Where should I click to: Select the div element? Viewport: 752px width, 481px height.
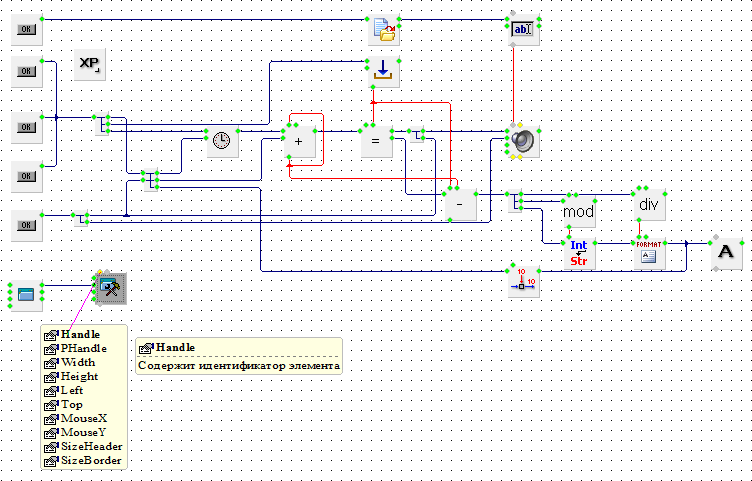[648, 204]
